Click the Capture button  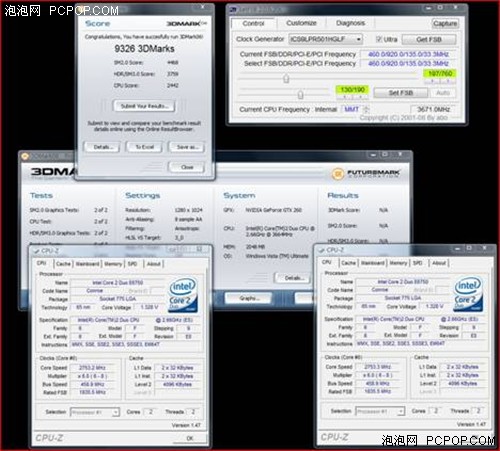tap(445, 23)
